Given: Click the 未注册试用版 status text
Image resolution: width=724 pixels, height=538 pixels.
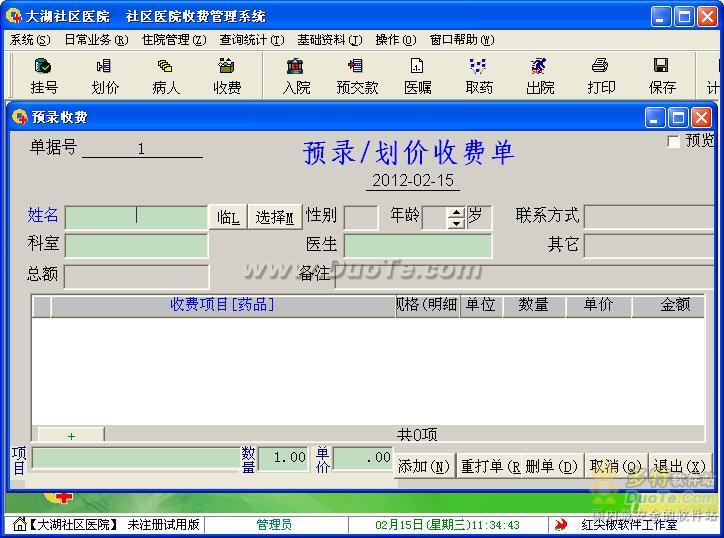Looking at the screenshot, I should click(x=163, y=525).
